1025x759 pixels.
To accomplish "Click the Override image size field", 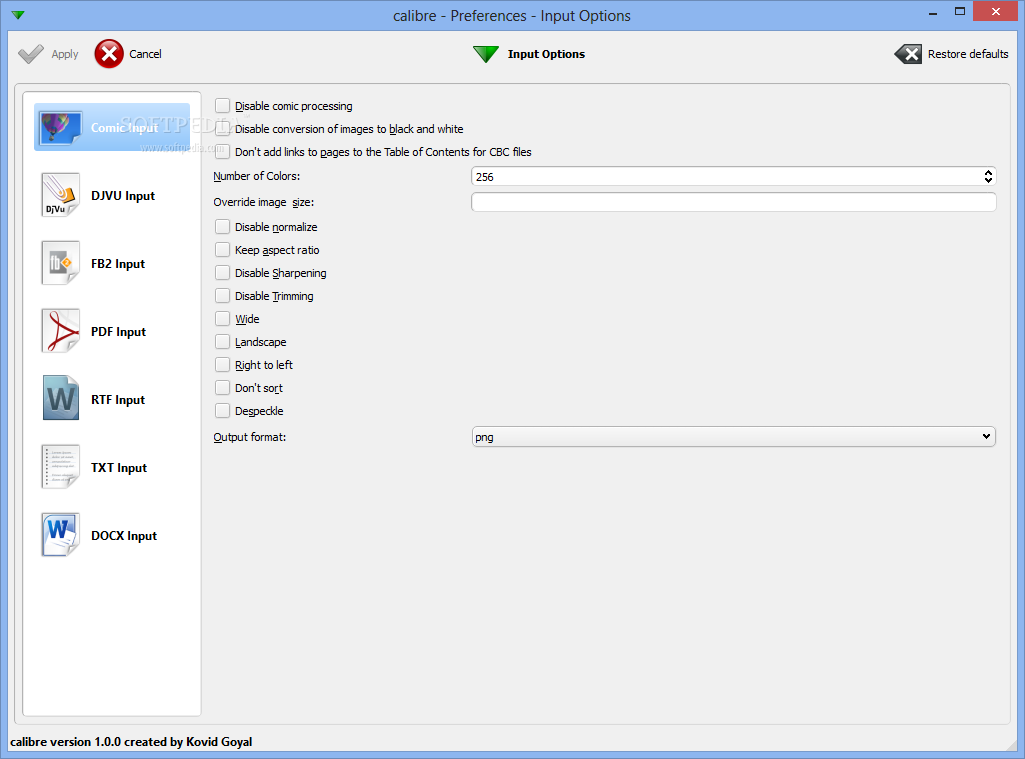I will [x=733, y=202].
